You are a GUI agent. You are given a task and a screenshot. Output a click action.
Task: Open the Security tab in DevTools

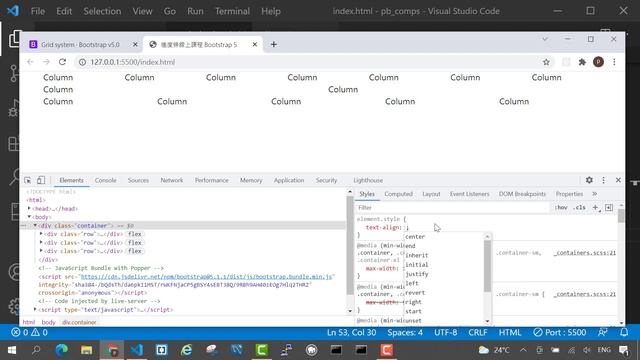point(326,180)
